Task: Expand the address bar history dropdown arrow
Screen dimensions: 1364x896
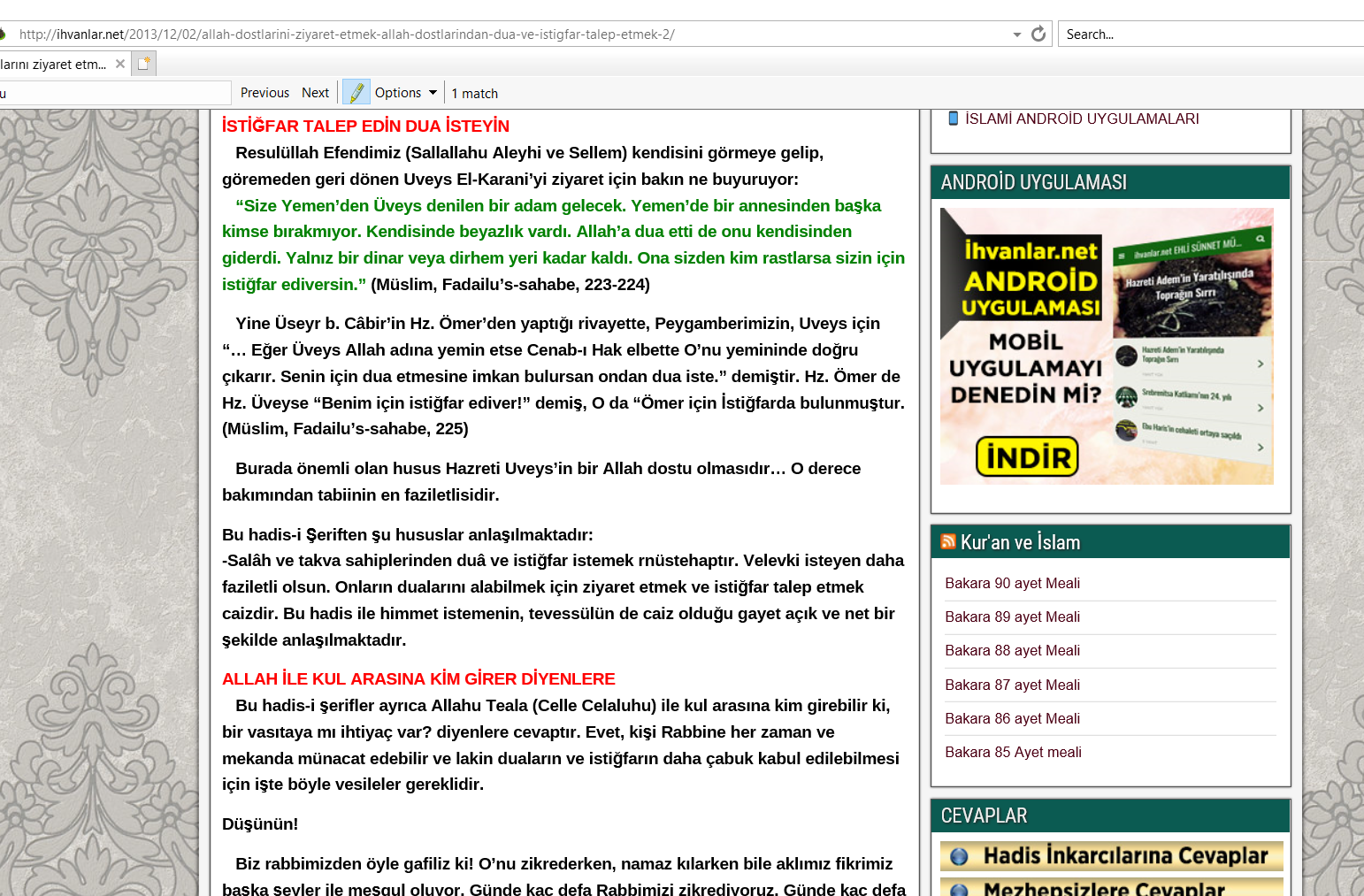Action: (x=1017, y=34)
